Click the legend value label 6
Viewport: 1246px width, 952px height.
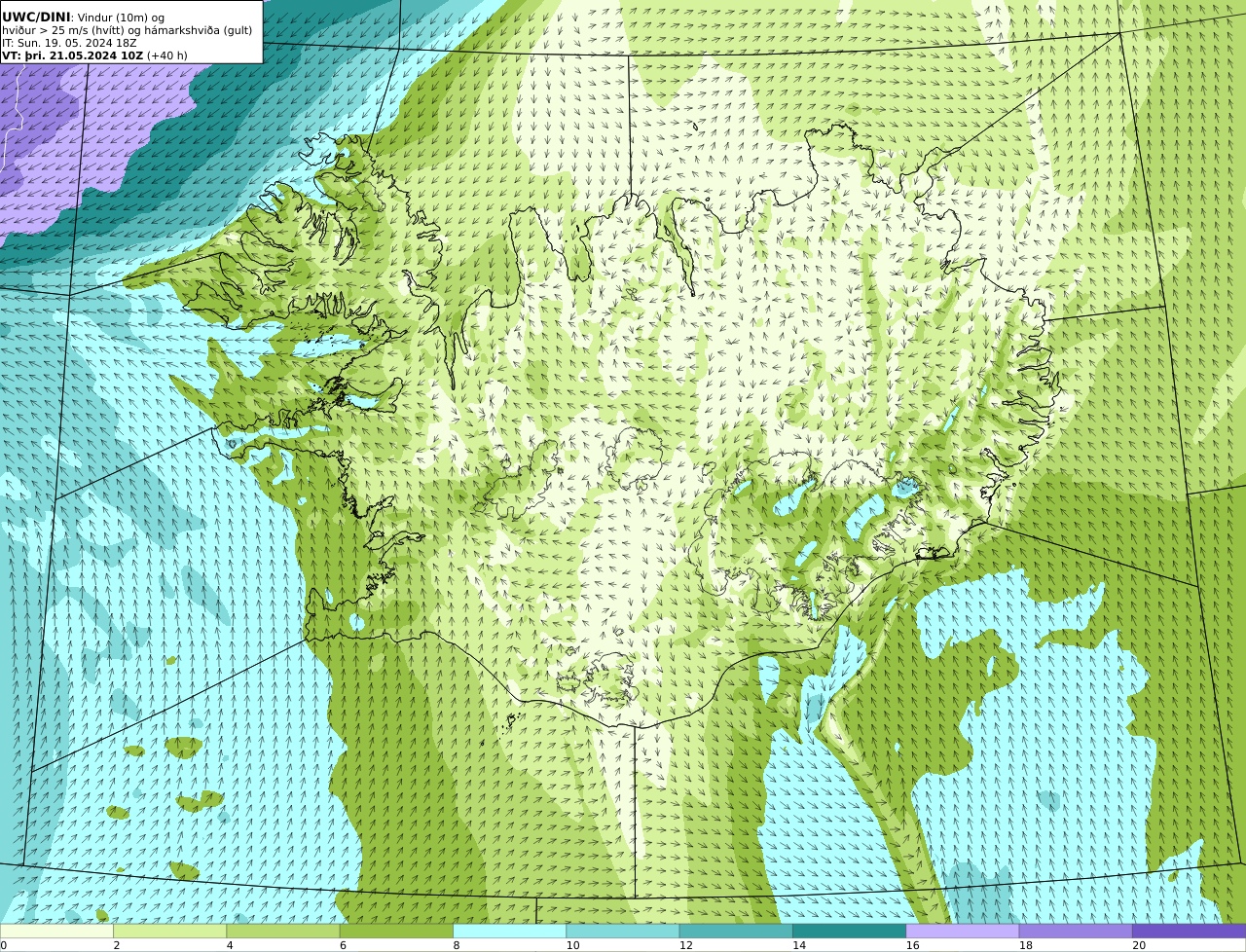[343, 945]
